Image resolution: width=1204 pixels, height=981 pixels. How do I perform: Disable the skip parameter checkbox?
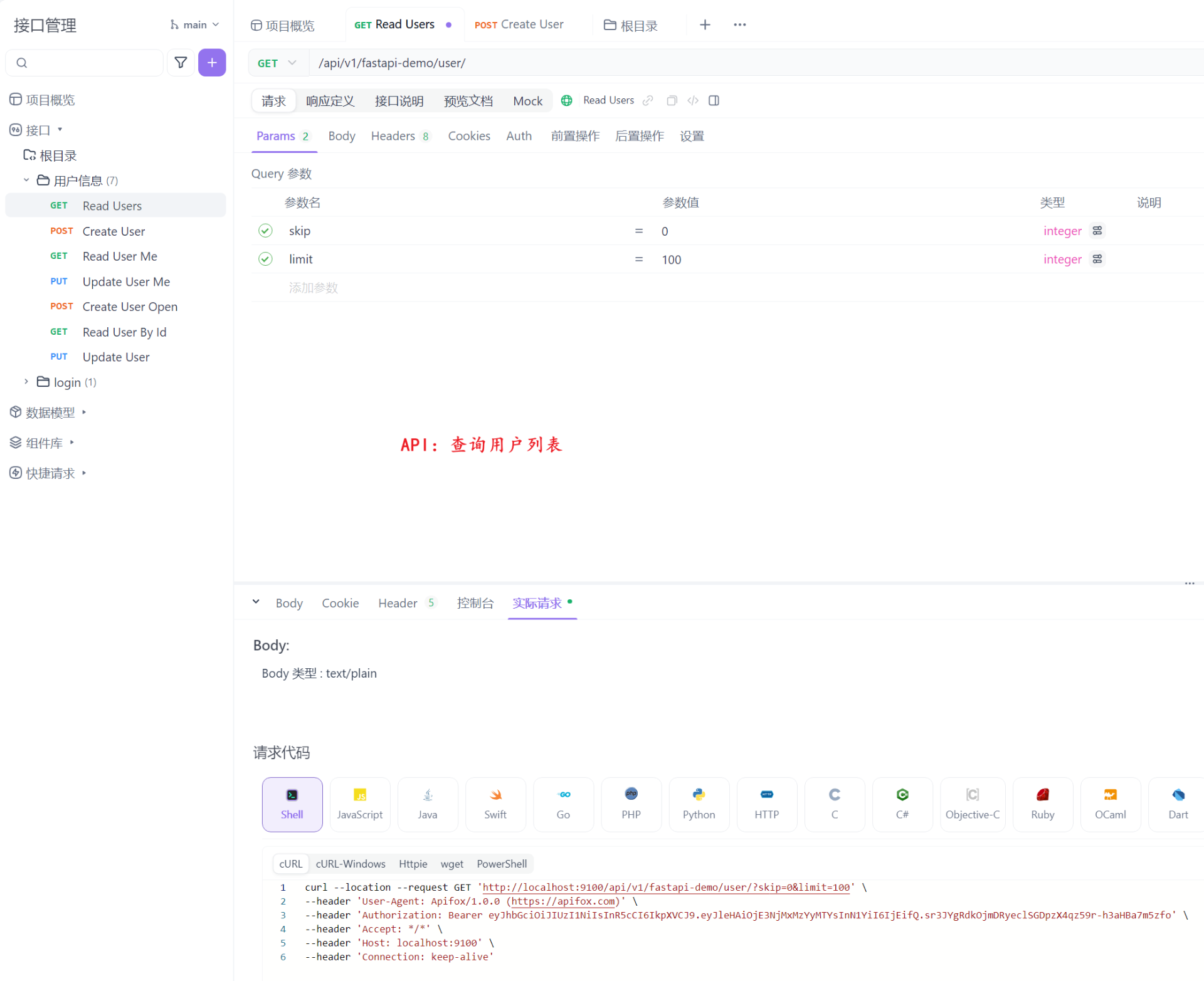pyautogui.click(x=265, y=231)
